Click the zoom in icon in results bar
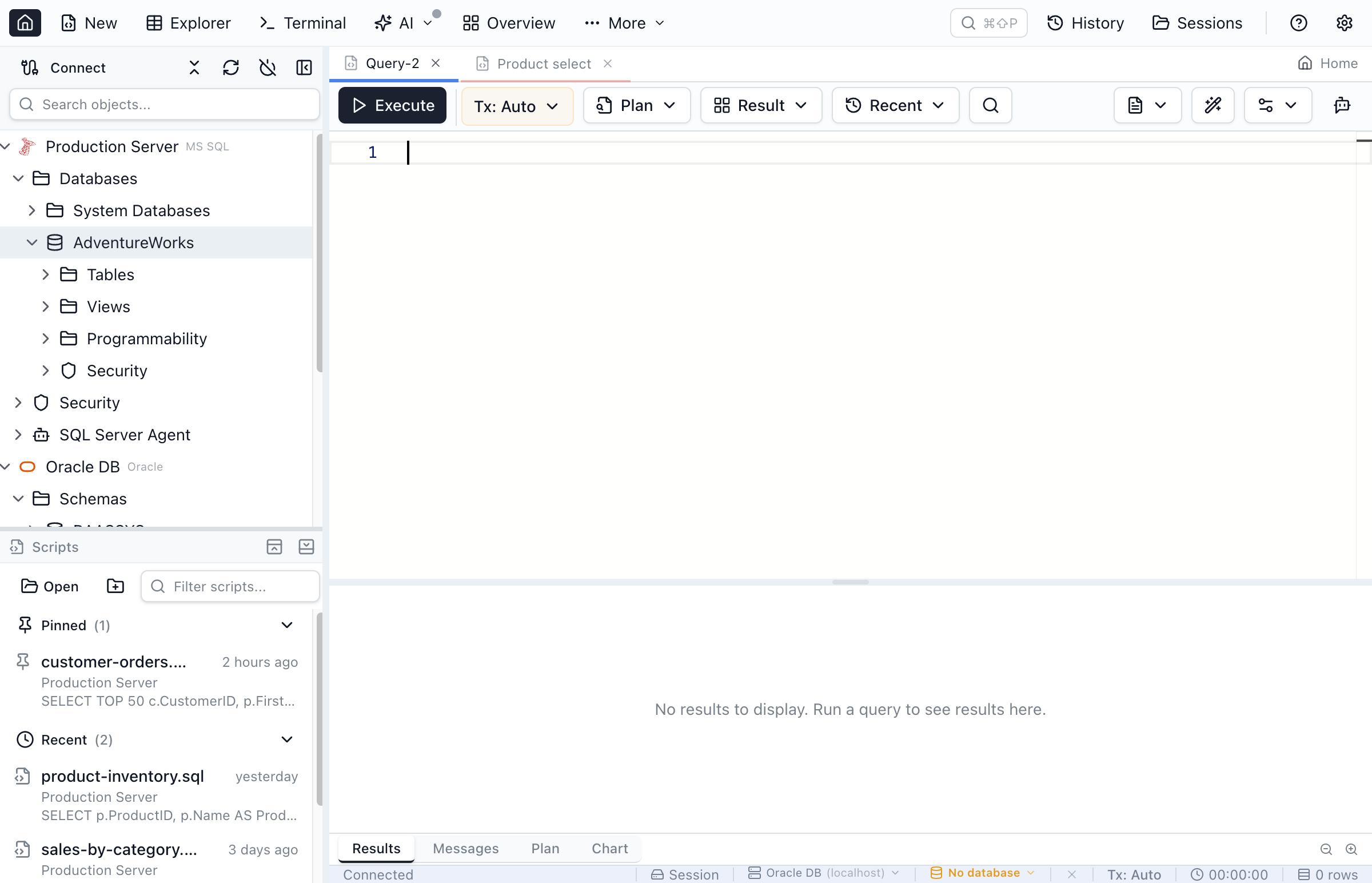The width and height of the screenshot is (1372, 883). 1351,850
